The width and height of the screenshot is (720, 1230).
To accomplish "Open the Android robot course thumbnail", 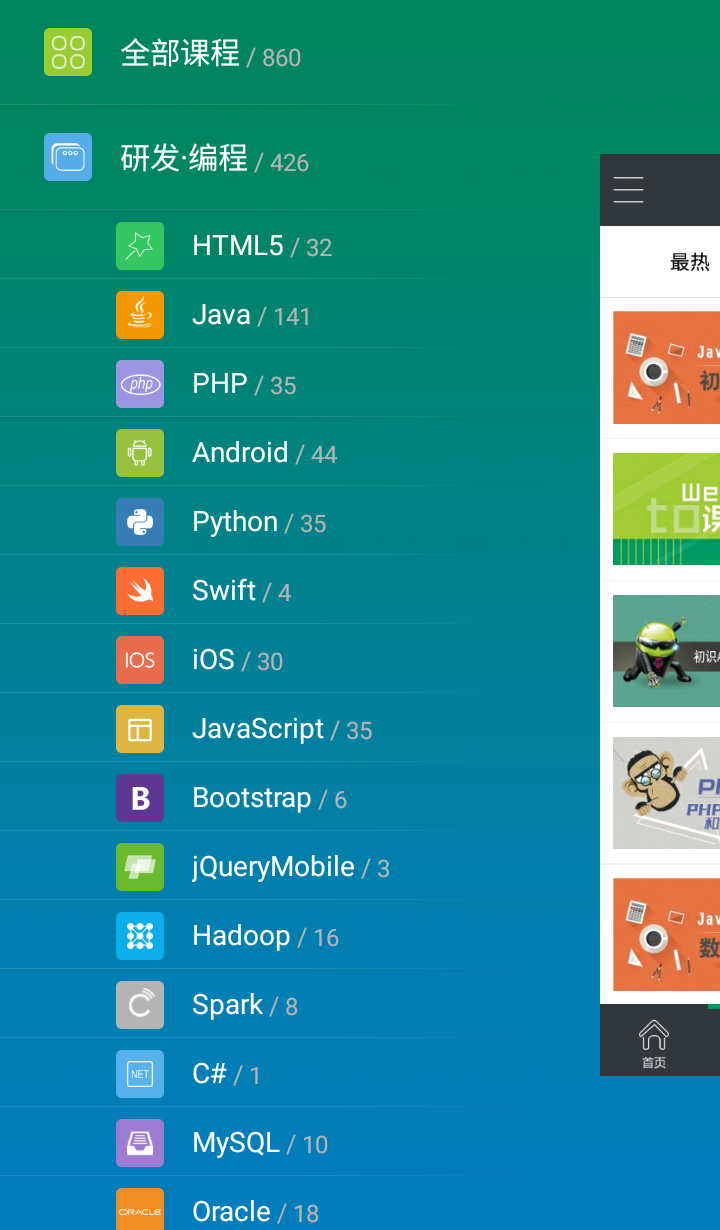I will point(666,651).
